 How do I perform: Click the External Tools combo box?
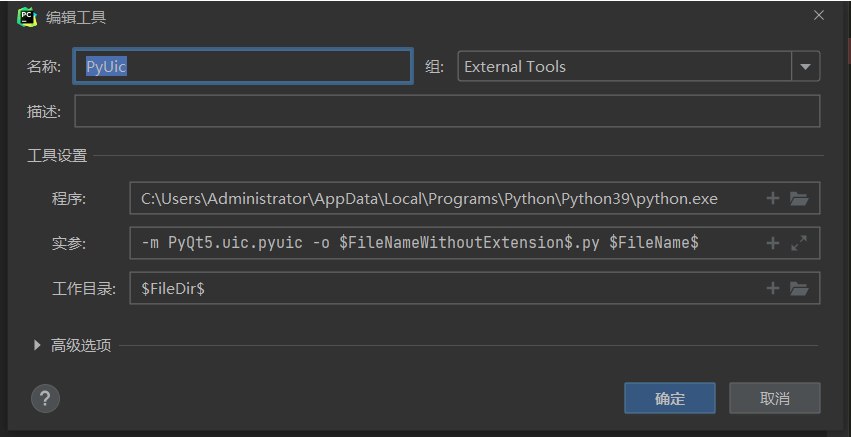coord(625,67)
